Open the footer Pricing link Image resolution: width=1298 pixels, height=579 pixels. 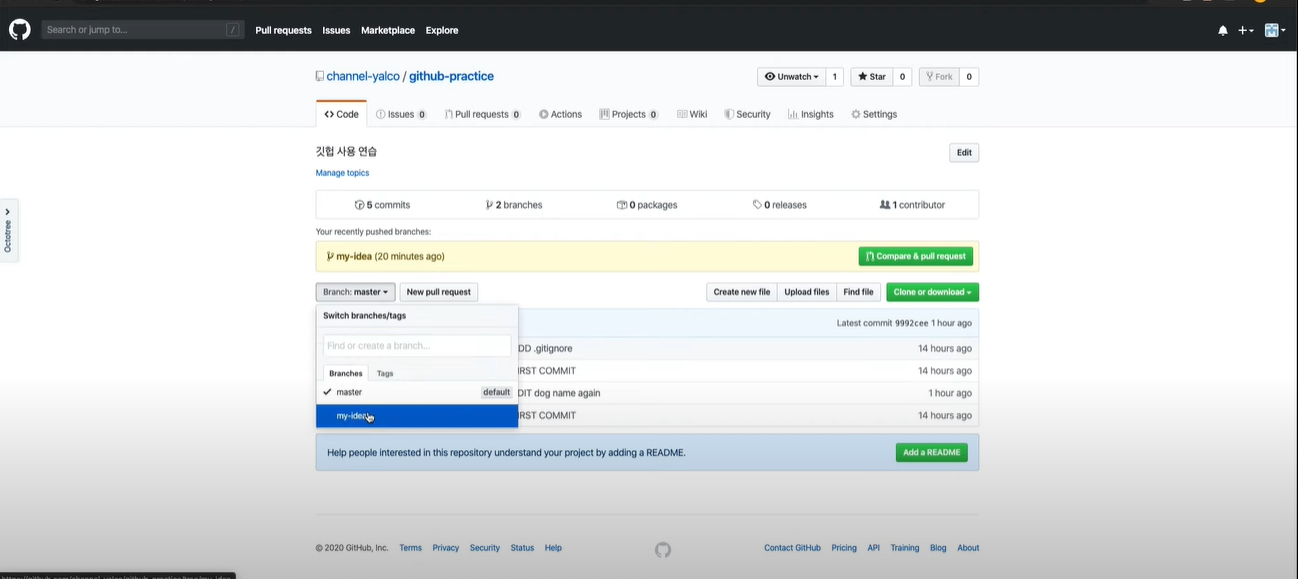(844, 548)
